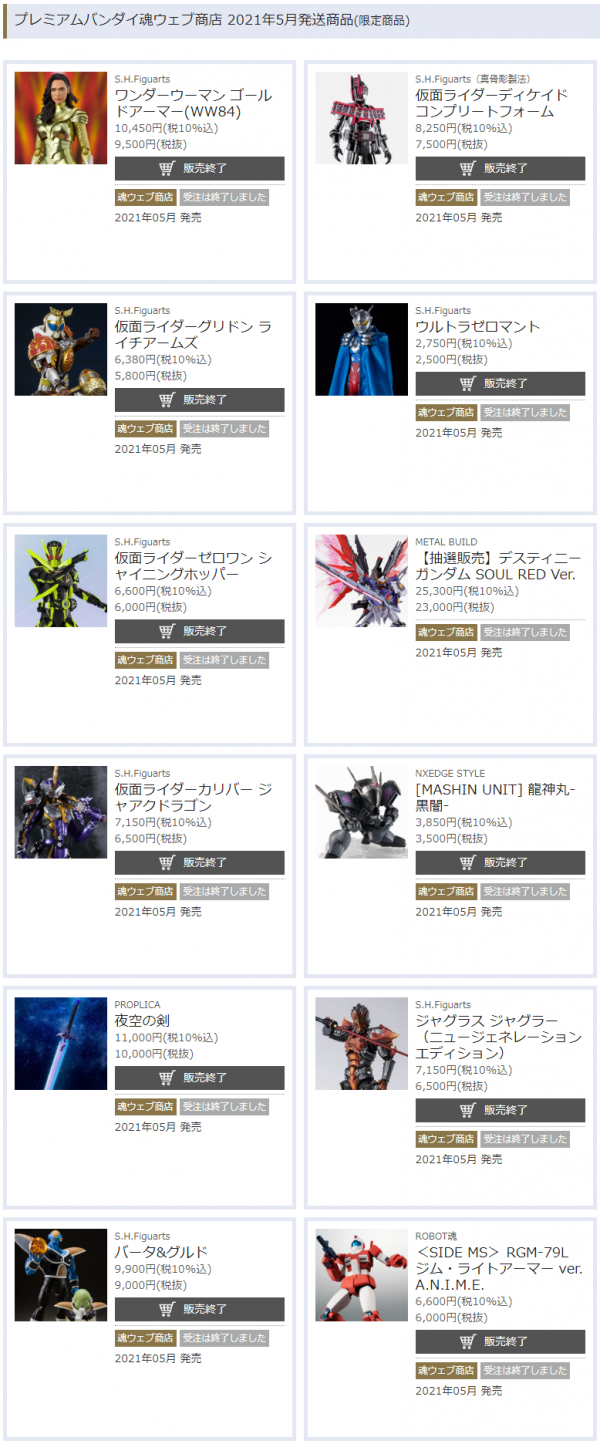Click 販売終了 button for 仮面ライダーグリドン

(199, 400)
